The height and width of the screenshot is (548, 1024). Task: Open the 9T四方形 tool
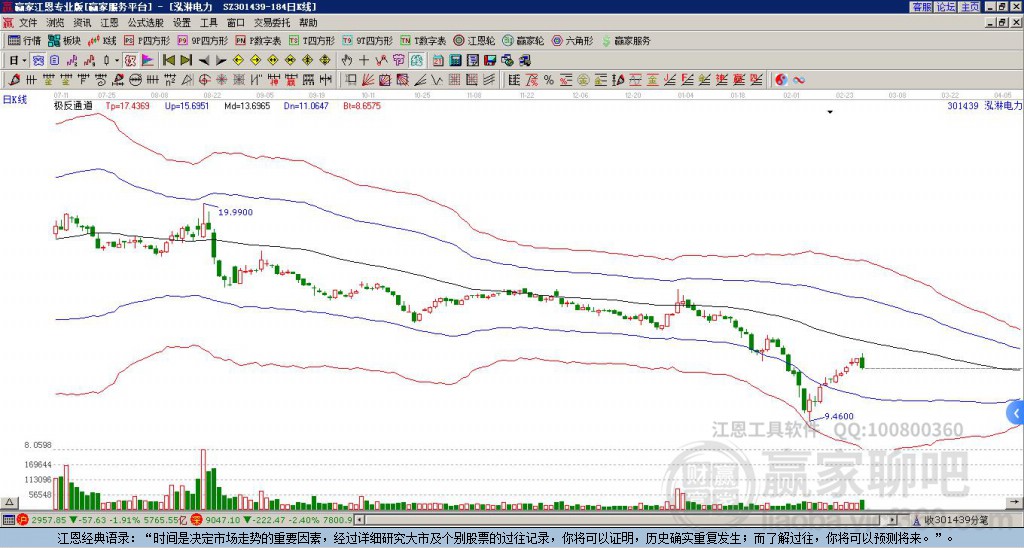tap(368, 40)
